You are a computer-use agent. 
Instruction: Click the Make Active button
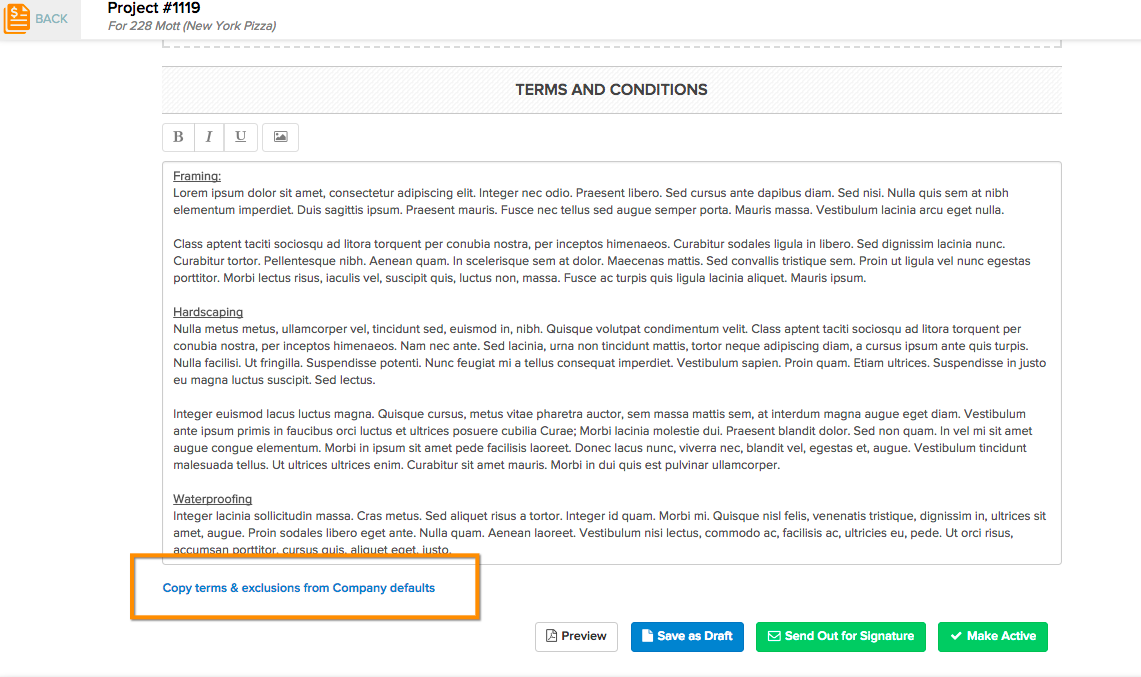click(x=993, y=636)
